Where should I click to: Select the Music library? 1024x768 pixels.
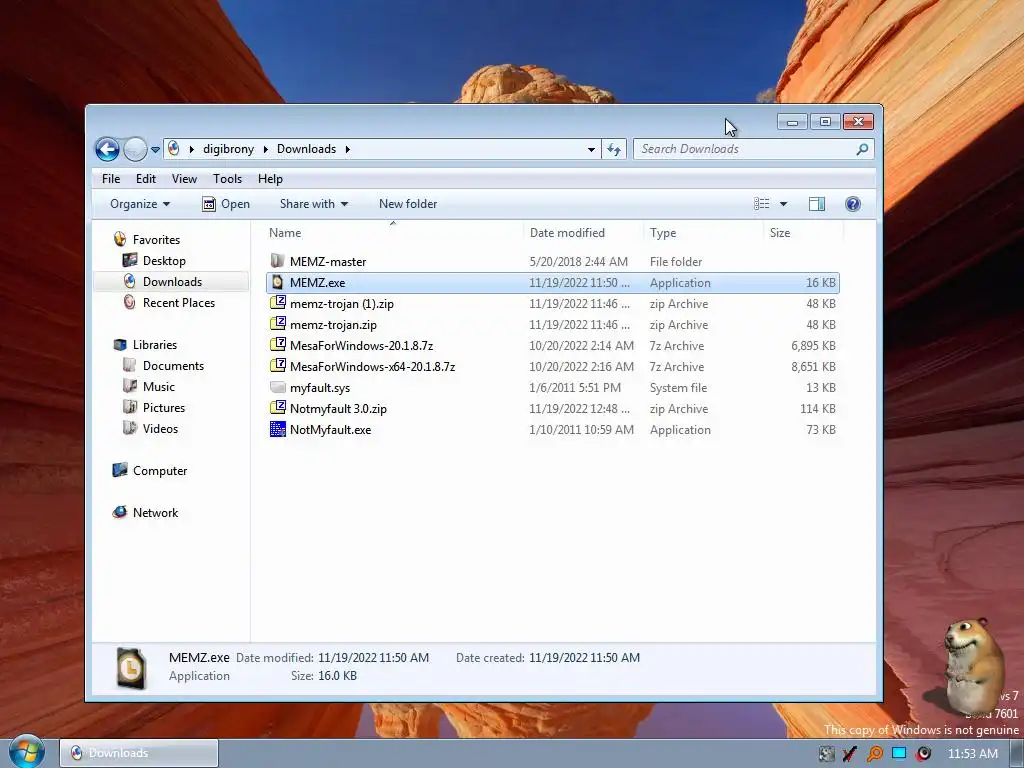[x=159, y=387]
